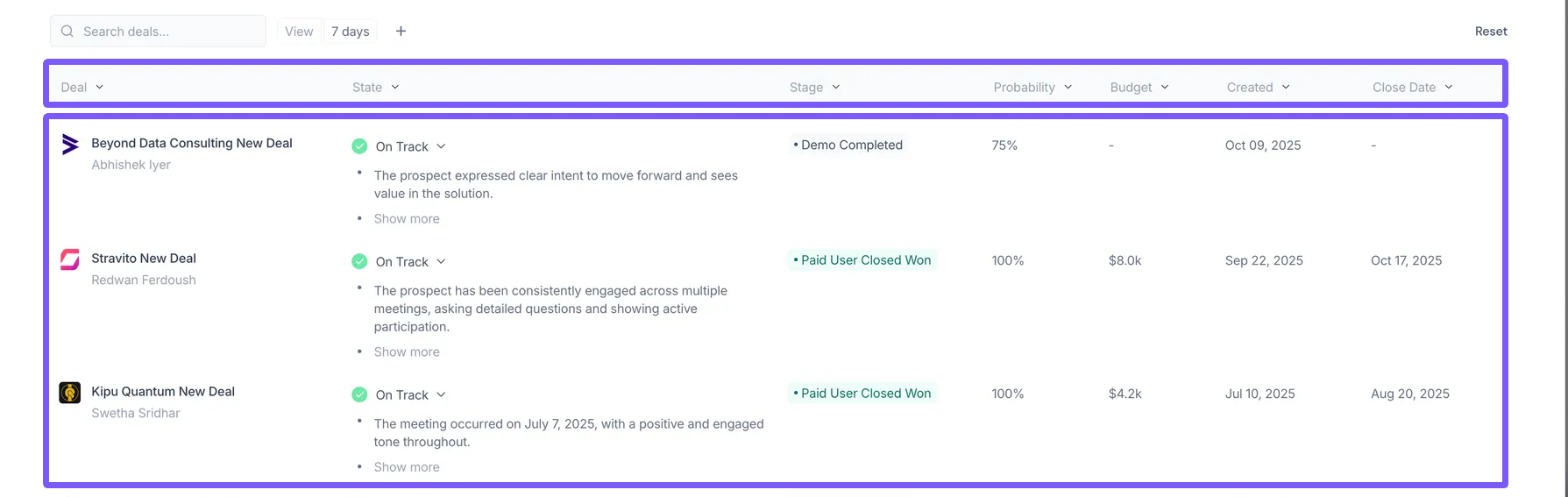Image resolution: width=1568 pixels, height=497 pixels.
Task: Click the plus icon to add filter
Action: pyautogui.click(x=401, y=32)
